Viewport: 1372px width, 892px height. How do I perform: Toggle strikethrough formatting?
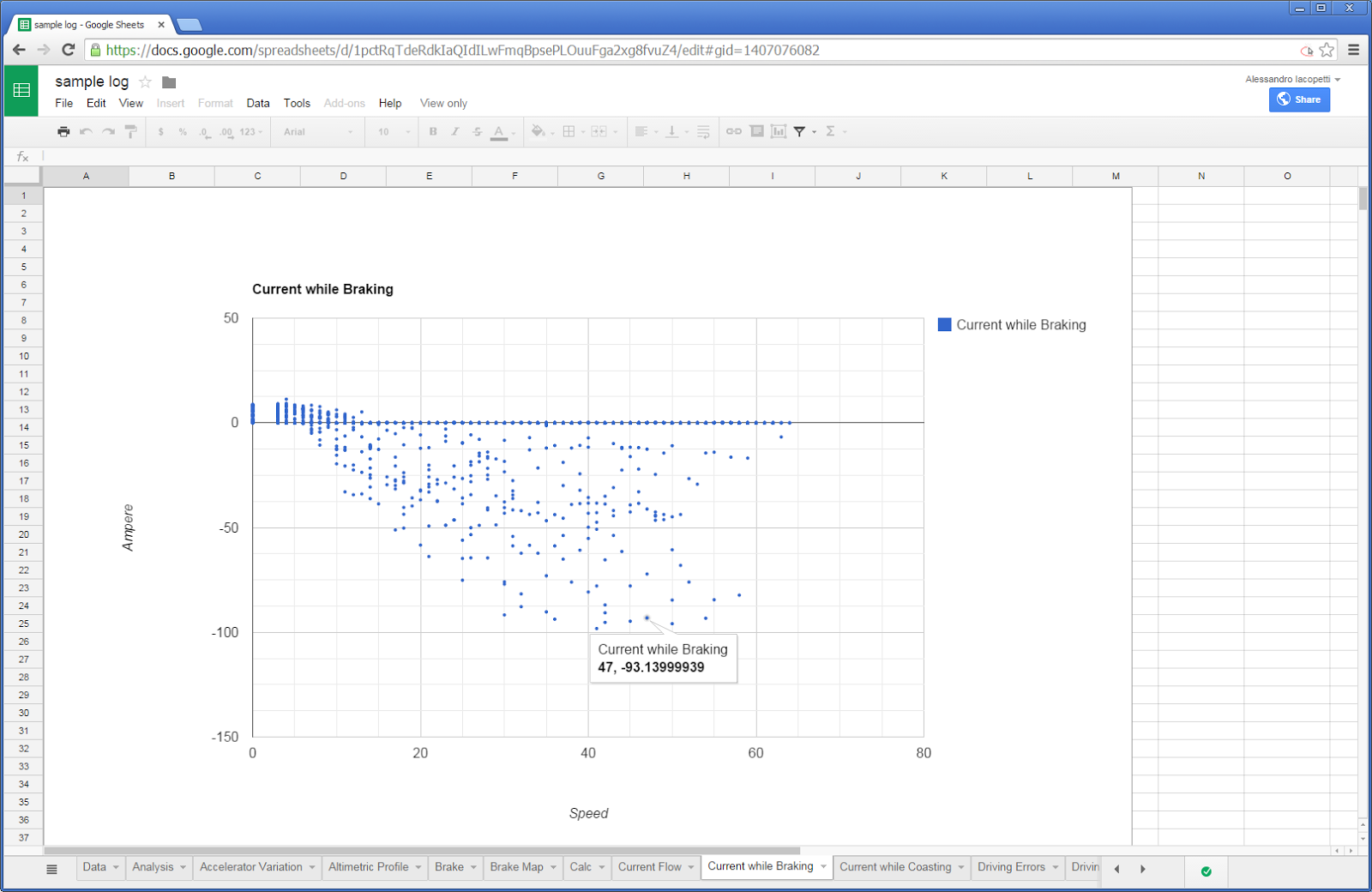pos(477,131)
